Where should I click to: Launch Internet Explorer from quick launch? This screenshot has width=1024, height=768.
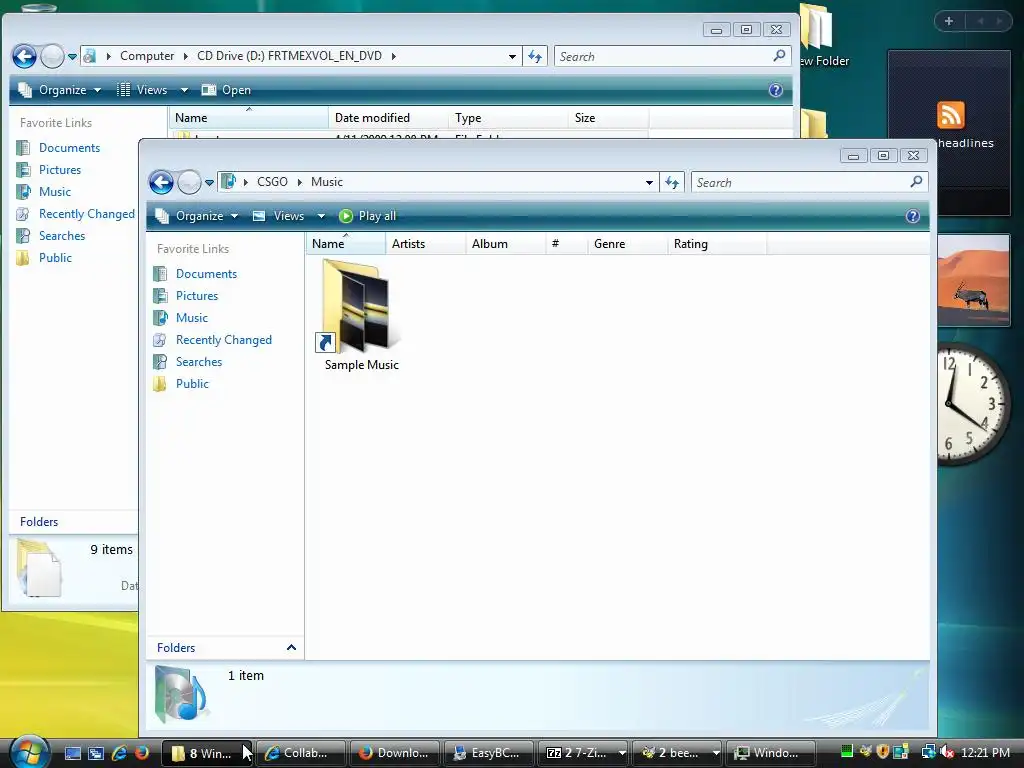pos(119,753)
